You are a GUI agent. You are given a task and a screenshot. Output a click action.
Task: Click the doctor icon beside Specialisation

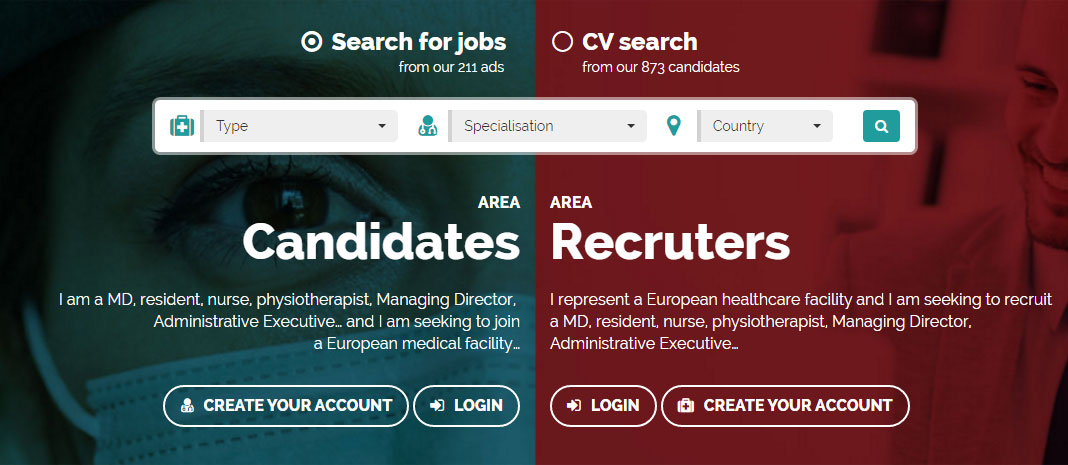(428, 126)
